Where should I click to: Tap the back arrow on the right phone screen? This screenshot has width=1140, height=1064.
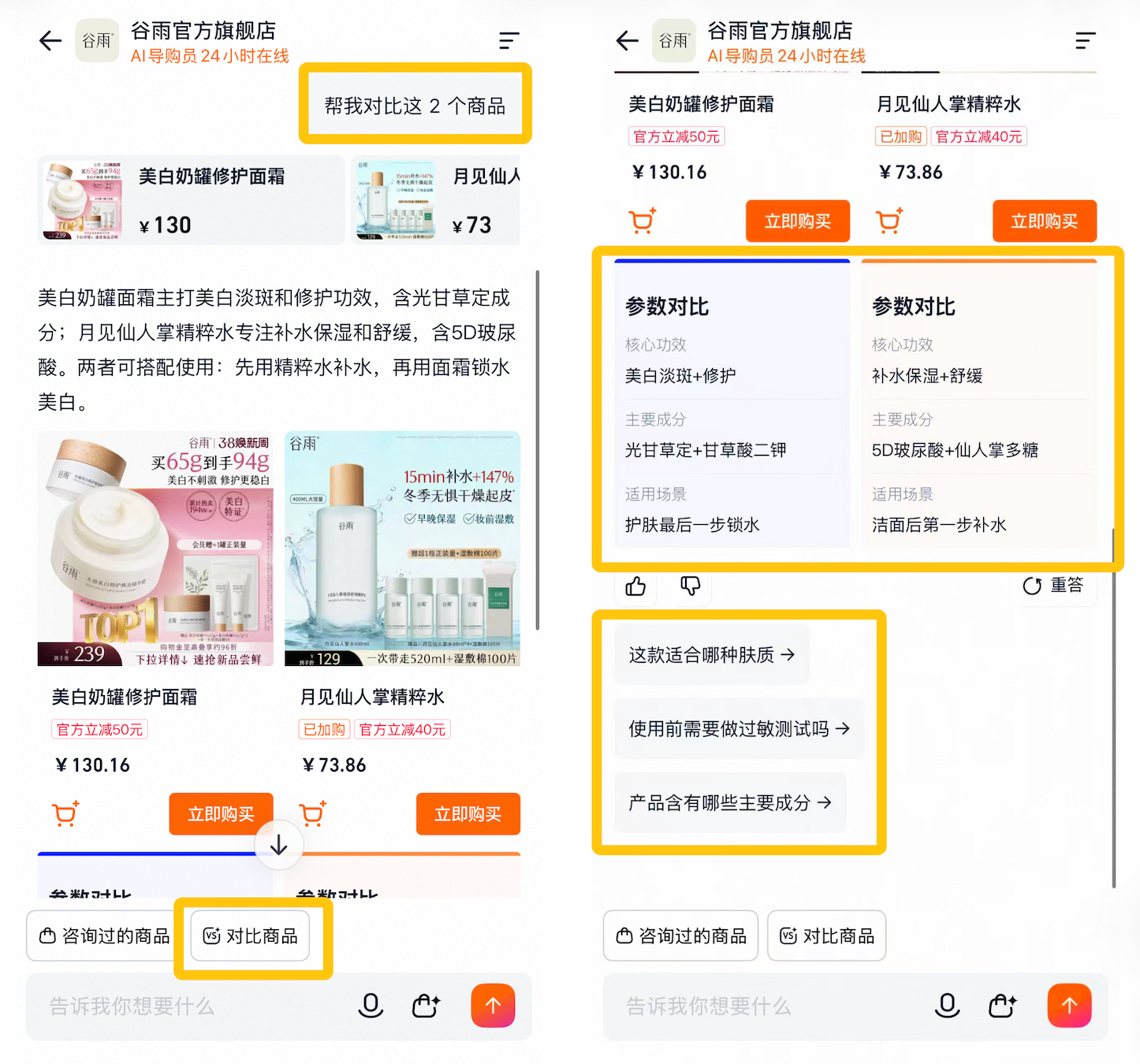[628, 40]
